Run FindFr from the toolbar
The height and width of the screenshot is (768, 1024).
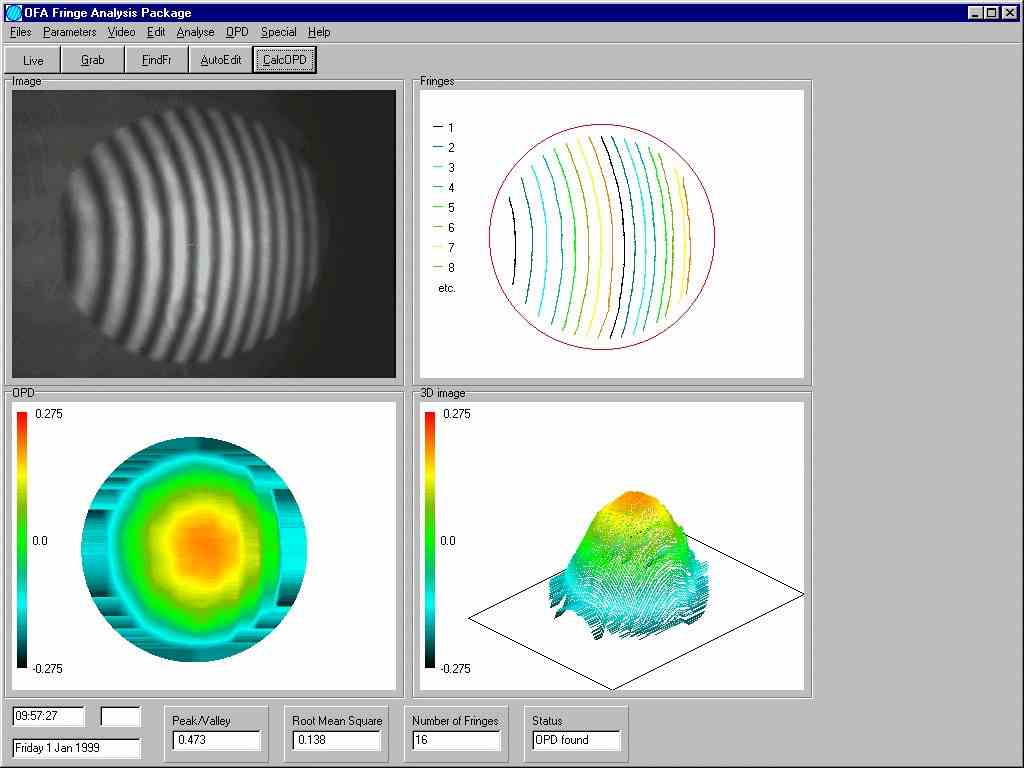[x=156, y=60]
